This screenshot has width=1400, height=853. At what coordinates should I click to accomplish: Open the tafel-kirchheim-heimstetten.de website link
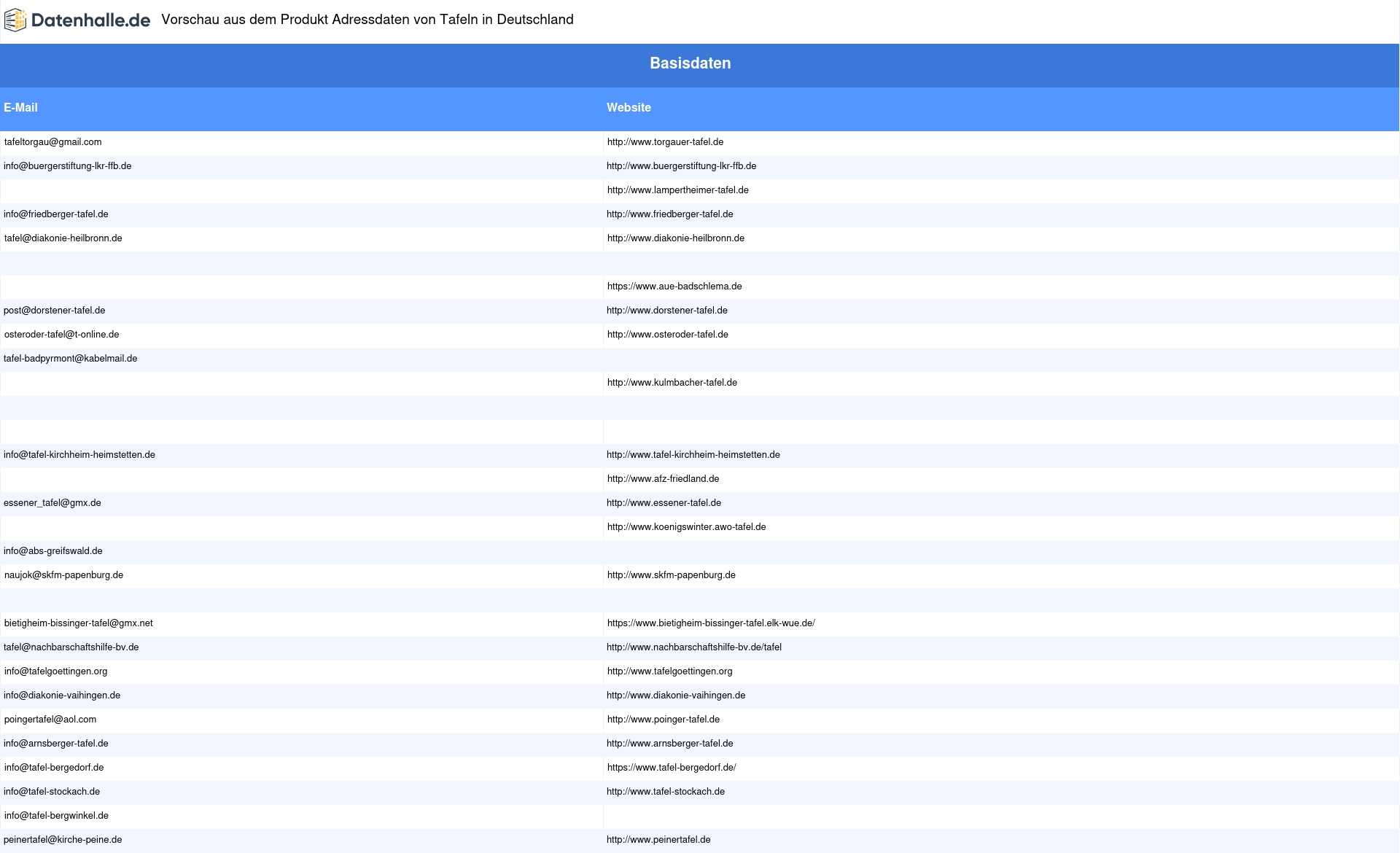pyautogui.click(x=693, y=455)
